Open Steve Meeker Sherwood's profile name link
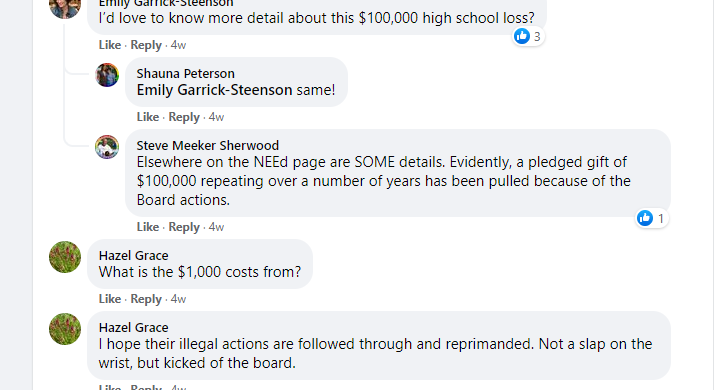This screenshot has width=714, height=390. pyautogui.click(x=208, y=145)
